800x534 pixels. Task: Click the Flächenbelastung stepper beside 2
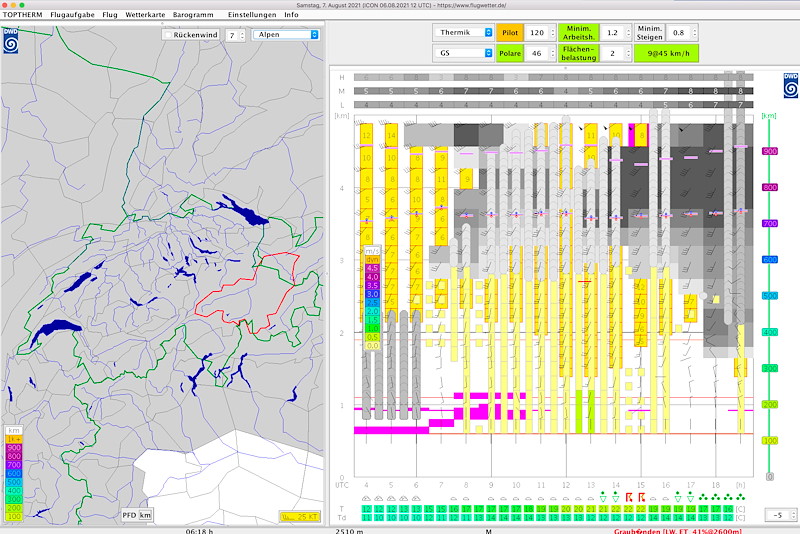[629, 53]
